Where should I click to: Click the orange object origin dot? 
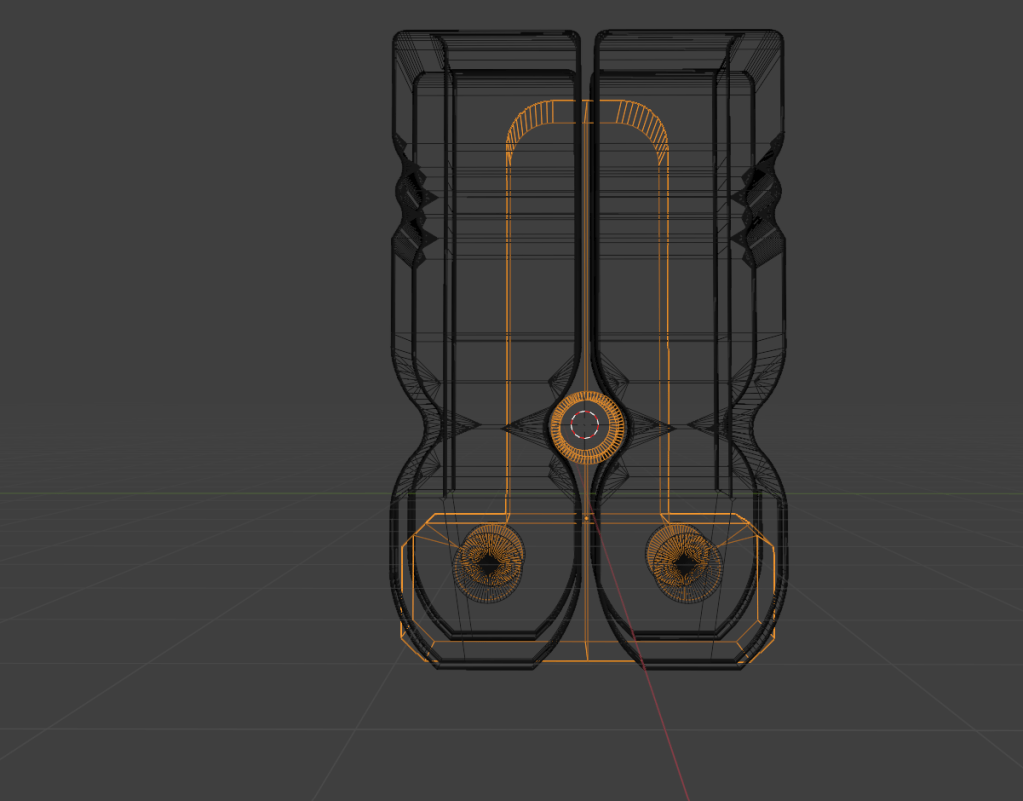587,518
